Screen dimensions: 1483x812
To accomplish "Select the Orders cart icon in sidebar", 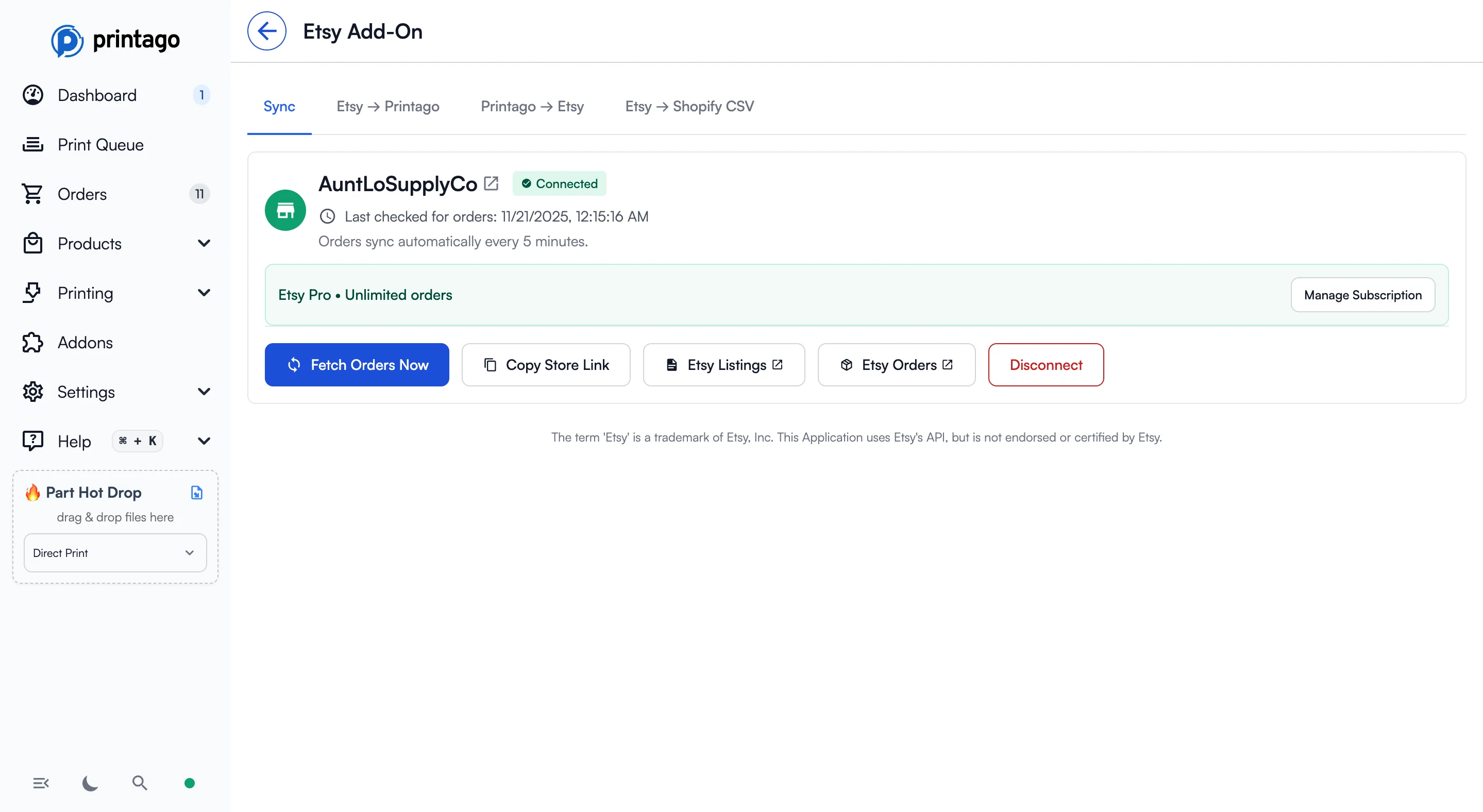I will coord(32,194).
